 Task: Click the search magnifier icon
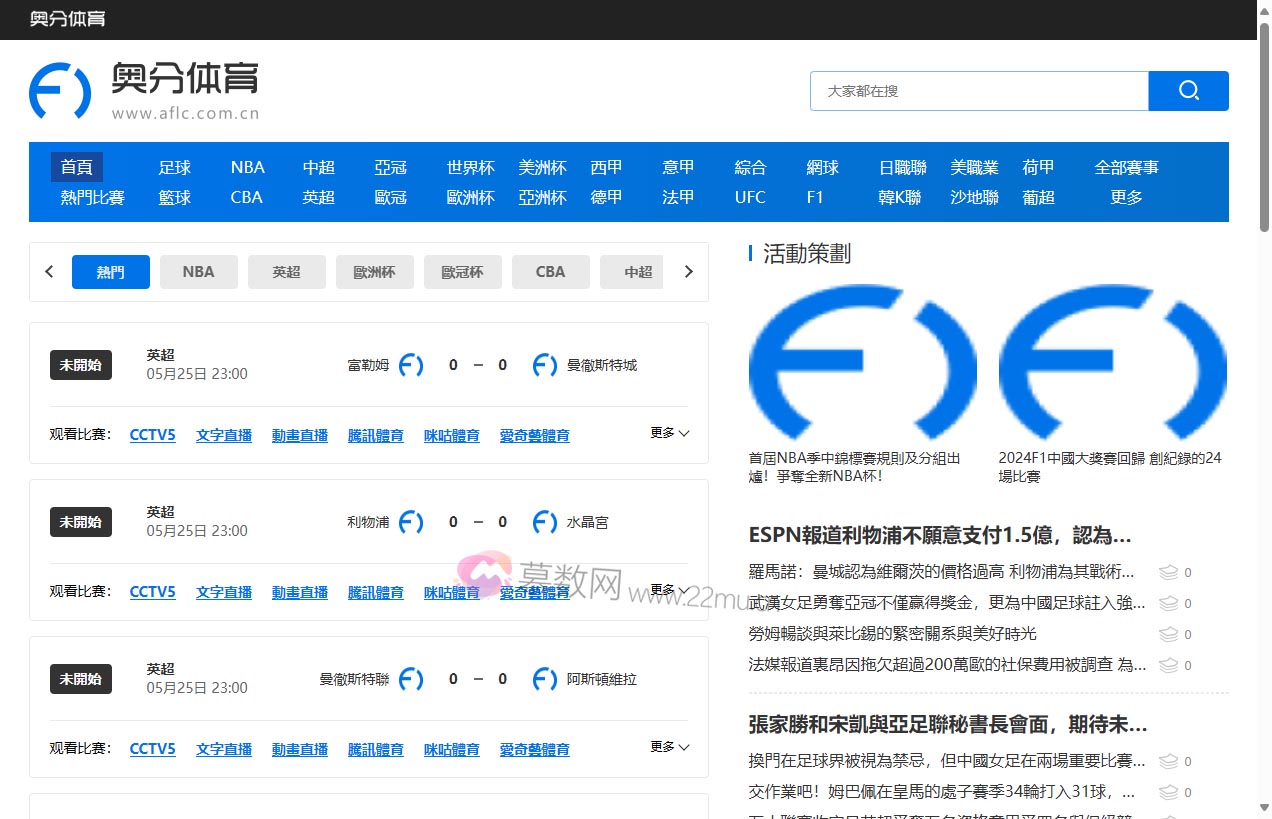1188,90
